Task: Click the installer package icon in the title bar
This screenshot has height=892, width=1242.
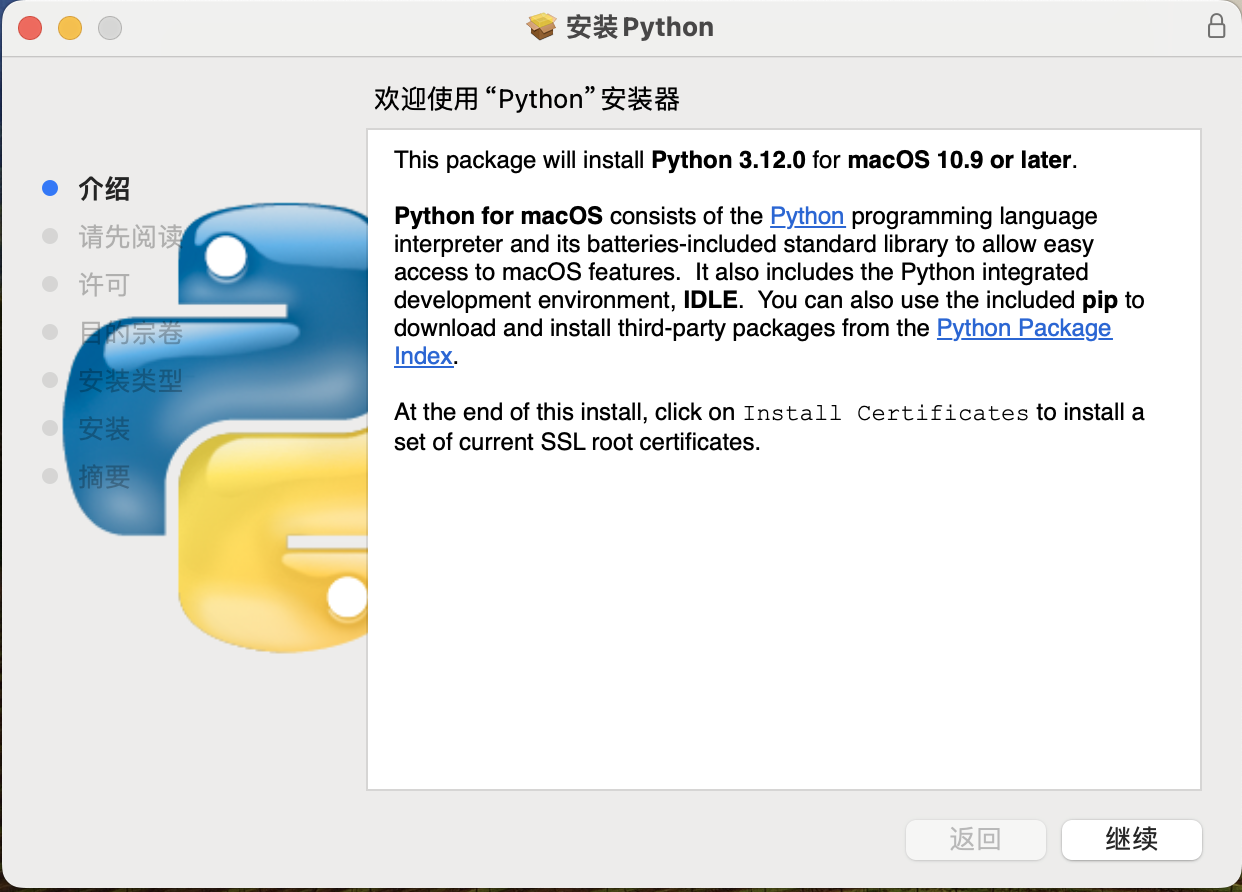Action: coord(542,27)
